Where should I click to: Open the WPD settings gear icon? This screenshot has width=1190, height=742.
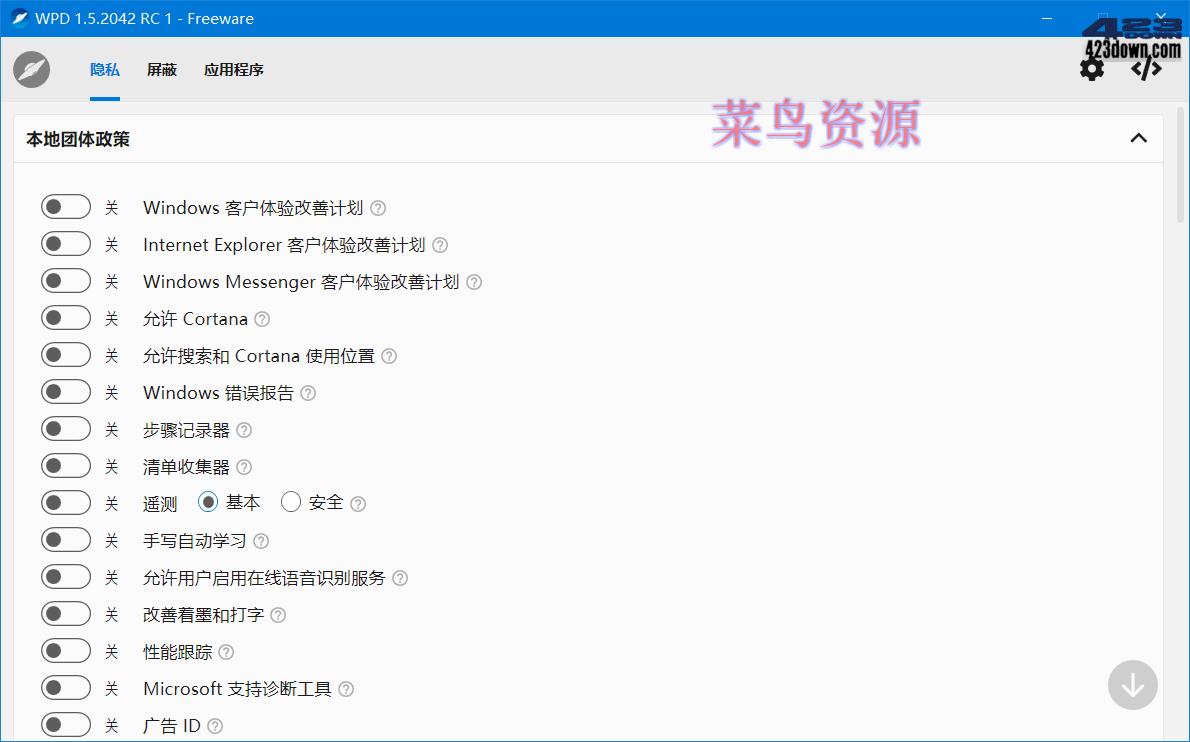coord(1092,68)
